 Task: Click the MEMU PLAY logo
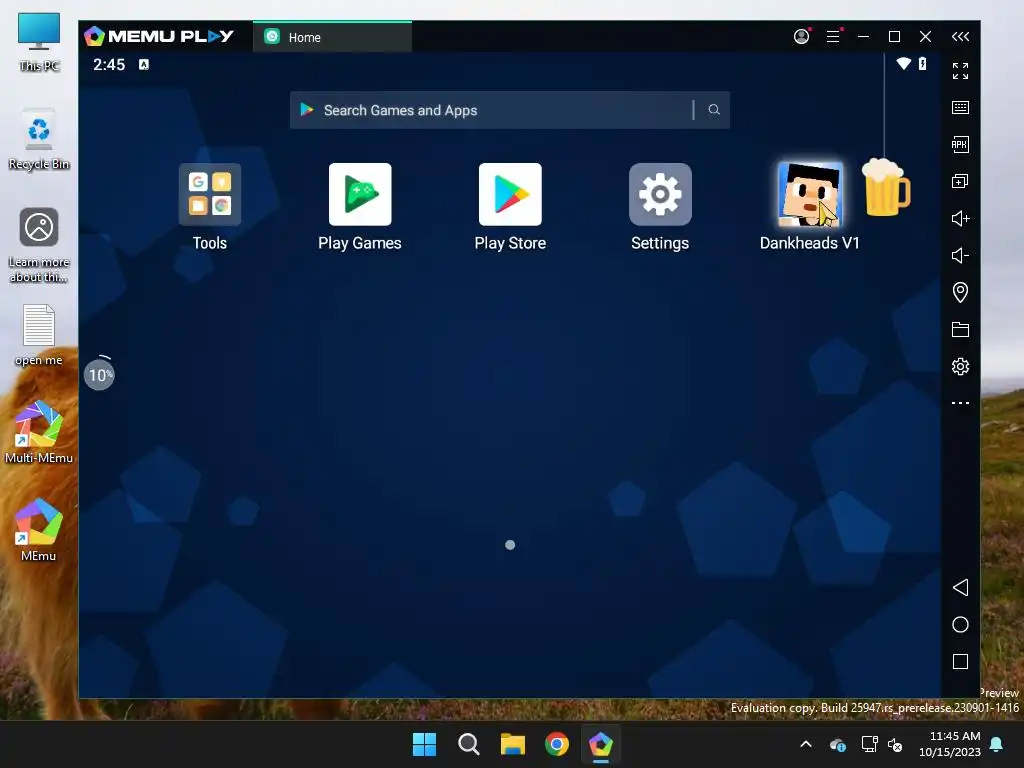pos(159,37)
